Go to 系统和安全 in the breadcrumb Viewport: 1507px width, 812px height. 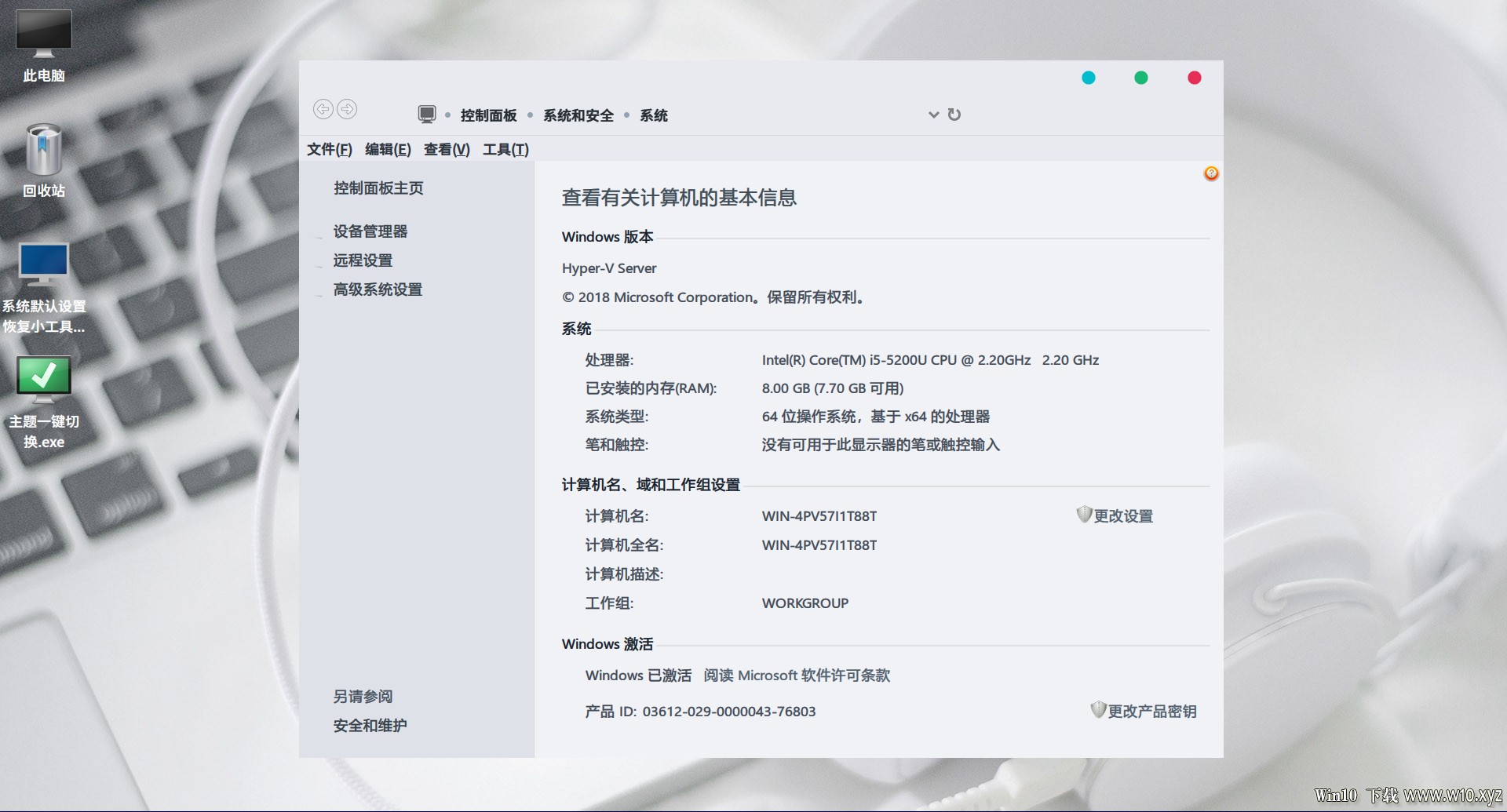(578, 115)
